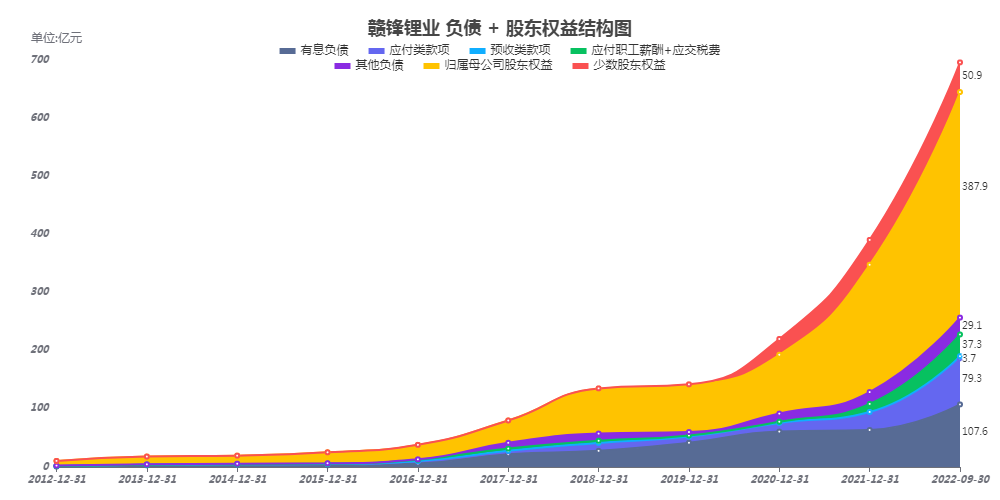Viewport: 1000px width, 500px height.
Task: Select the purple data point at 2022-09-30
Action: 959,318
